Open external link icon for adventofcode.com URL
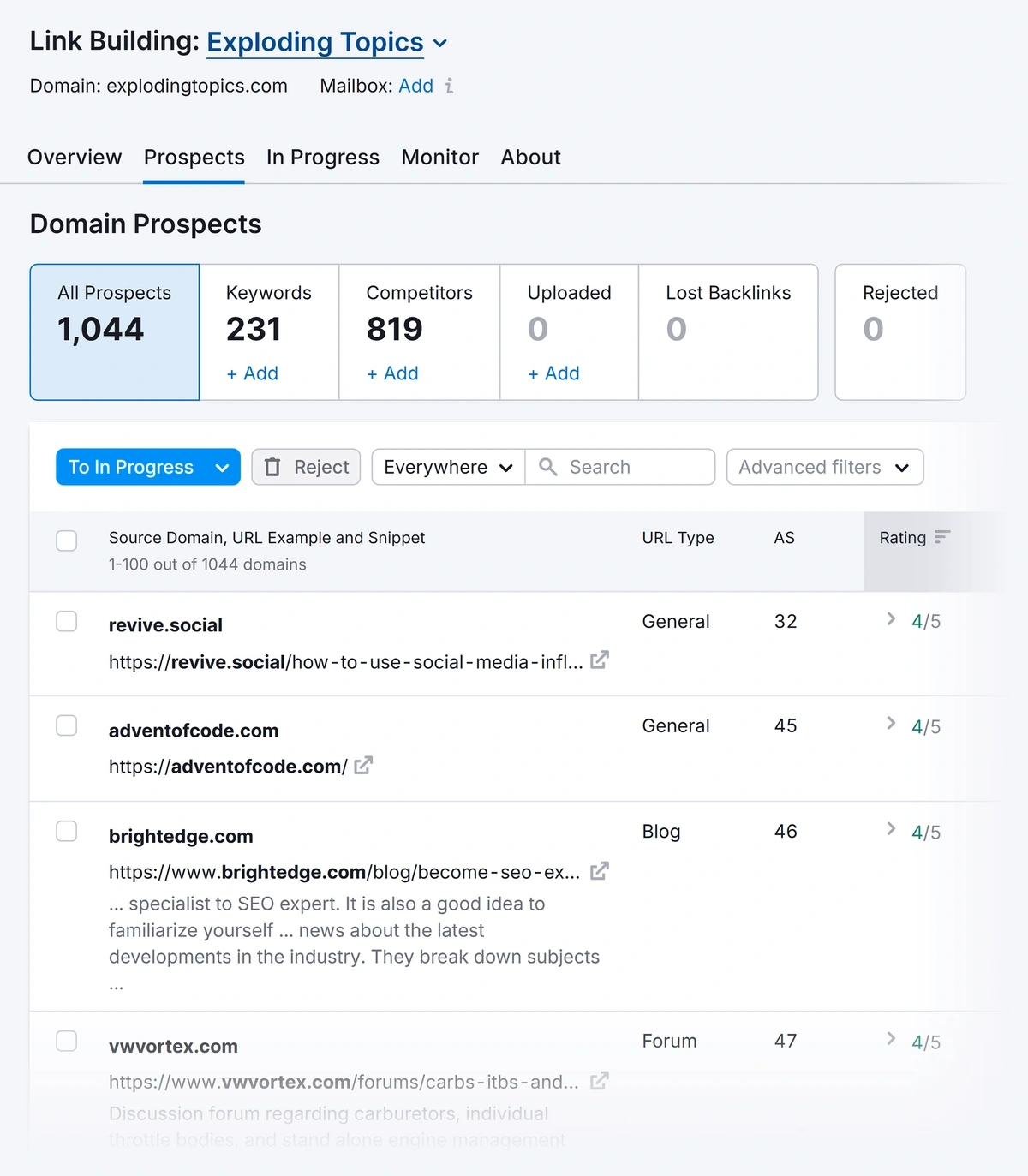1028x1176 pixels. (363, 765)
